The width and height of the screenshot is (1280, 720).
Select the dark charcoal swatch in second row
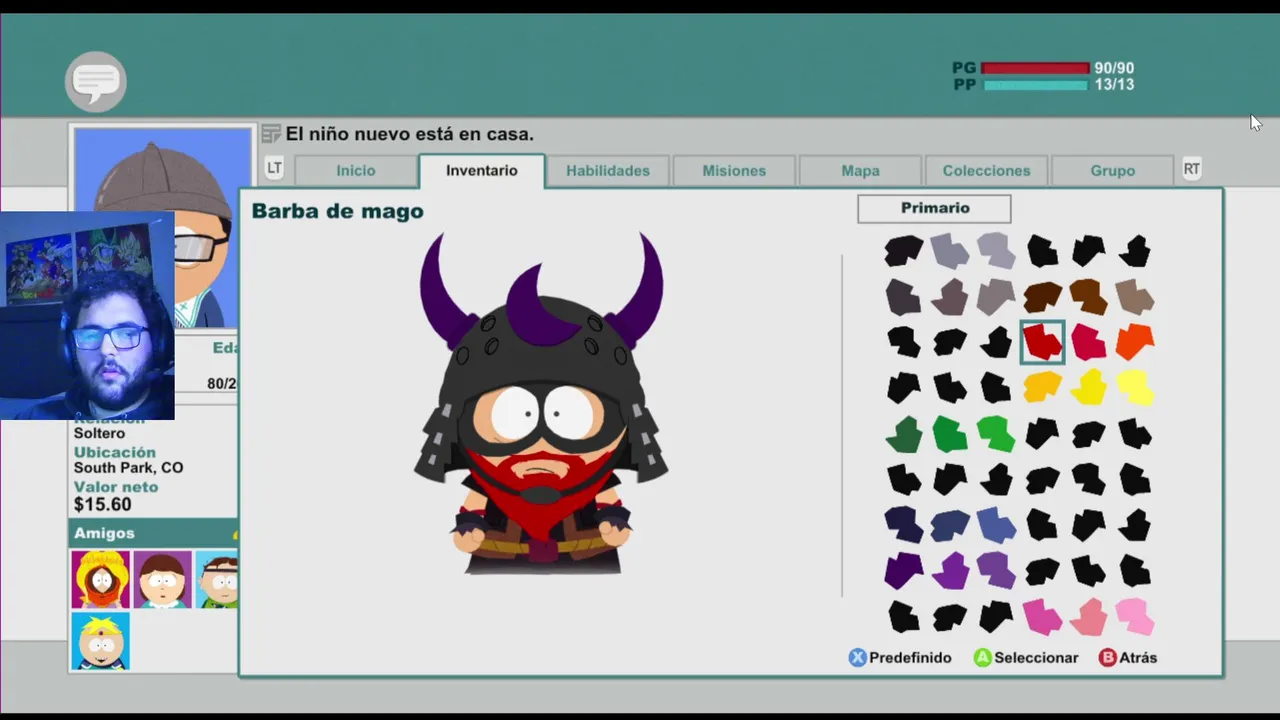(x=904, y=297)
